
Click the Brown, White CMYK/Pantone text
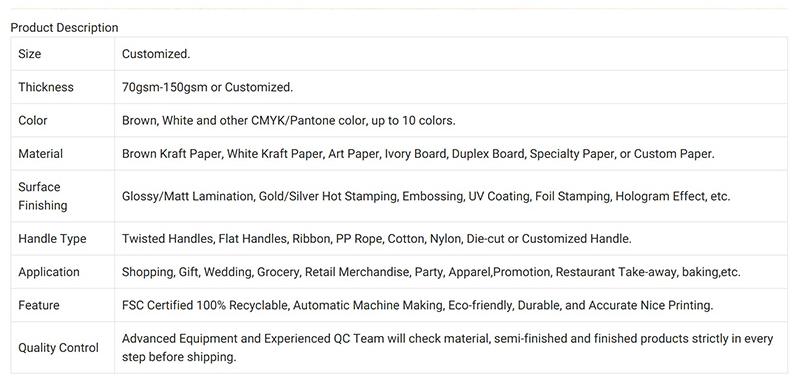pos(289,120)
